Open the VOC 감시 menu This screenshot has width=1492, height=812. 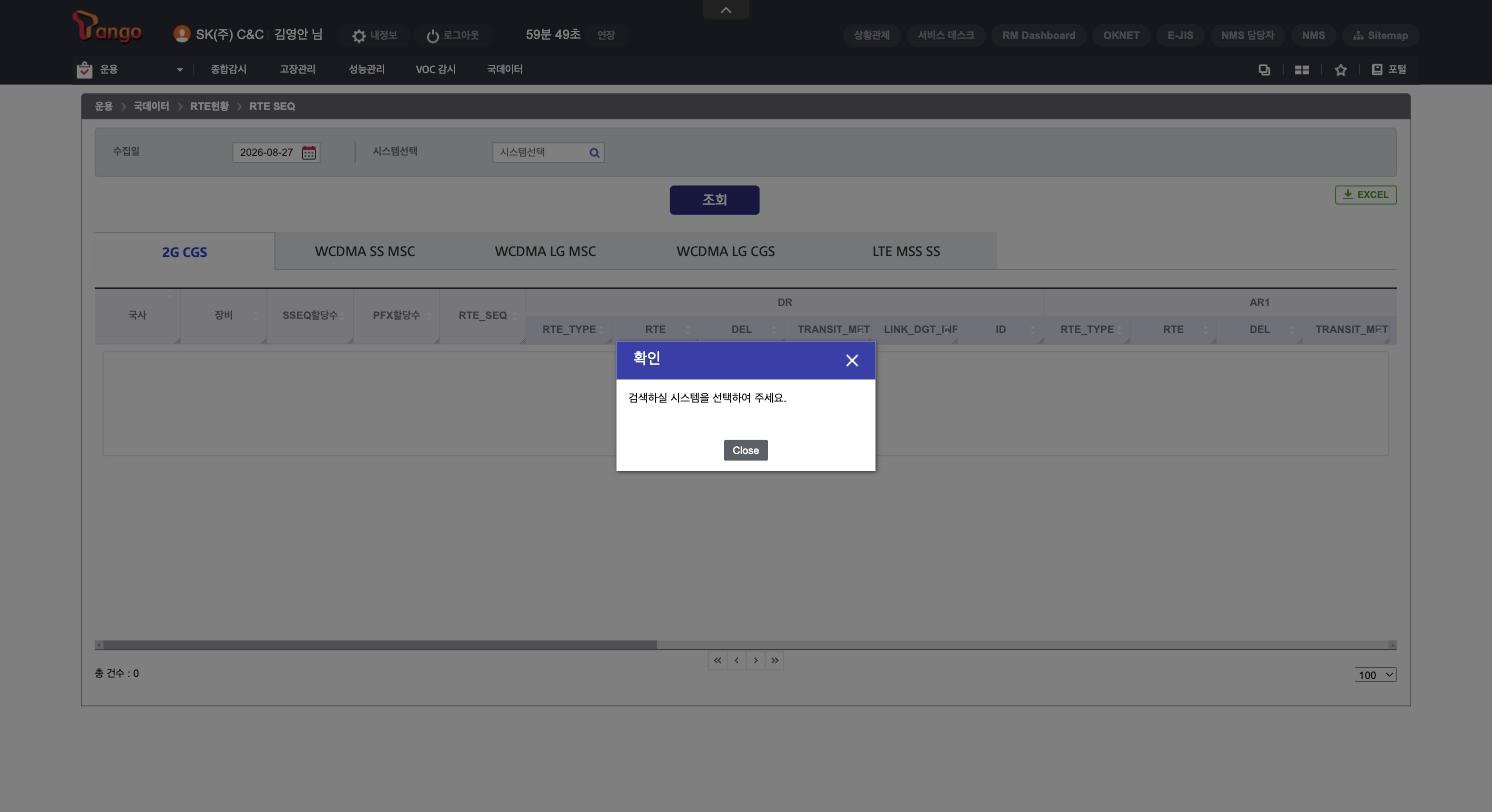tap(436, 70)
